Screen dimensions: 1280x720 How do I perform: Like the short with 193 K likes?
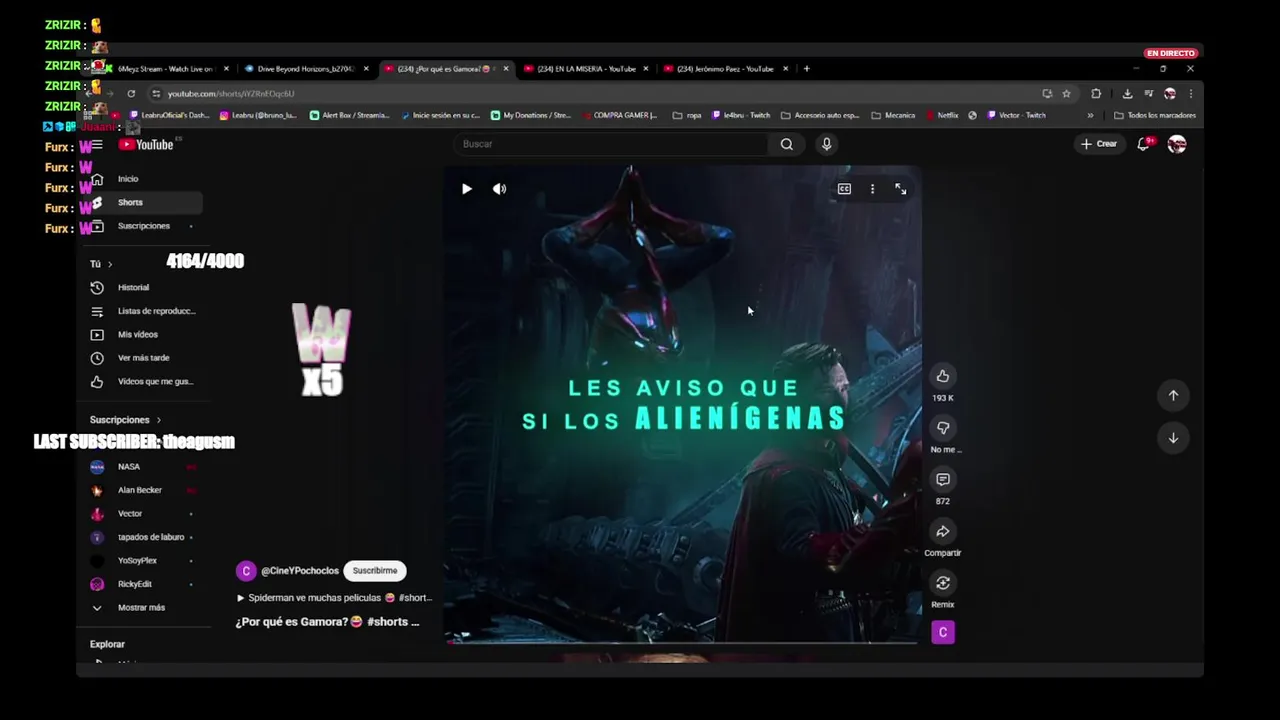point(942,376)
